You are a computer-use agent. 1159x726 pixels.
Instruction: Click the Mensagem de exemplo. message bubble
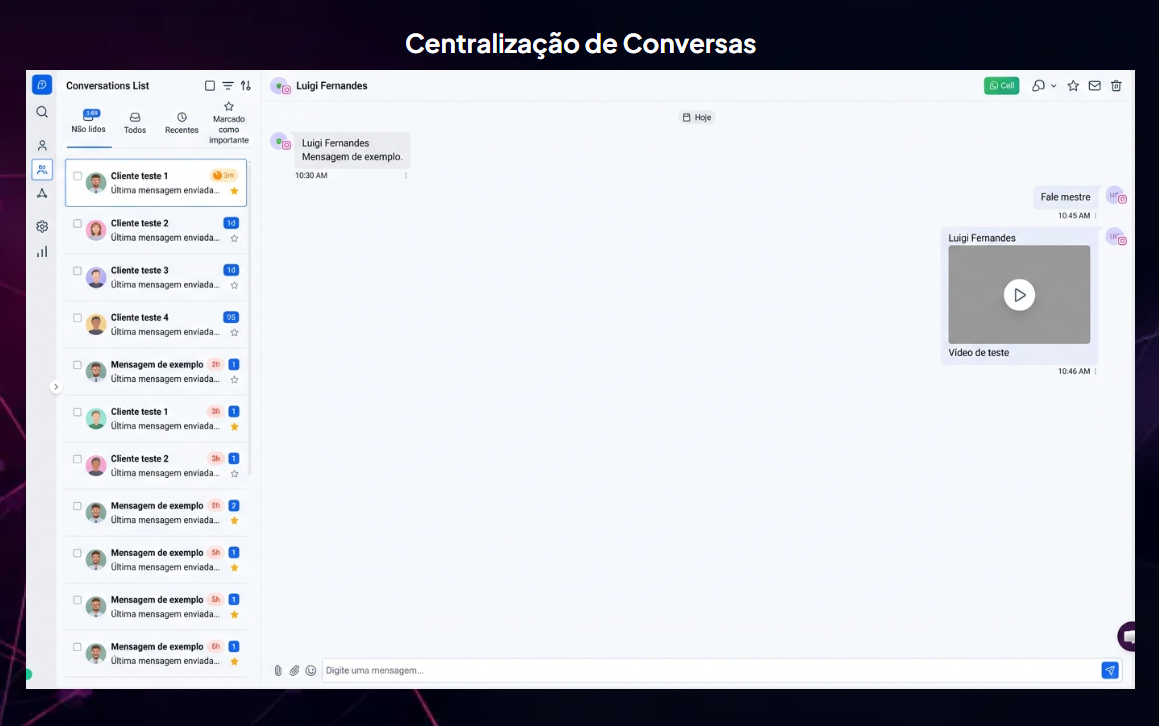pyautogui.click(x=352, y=150)
